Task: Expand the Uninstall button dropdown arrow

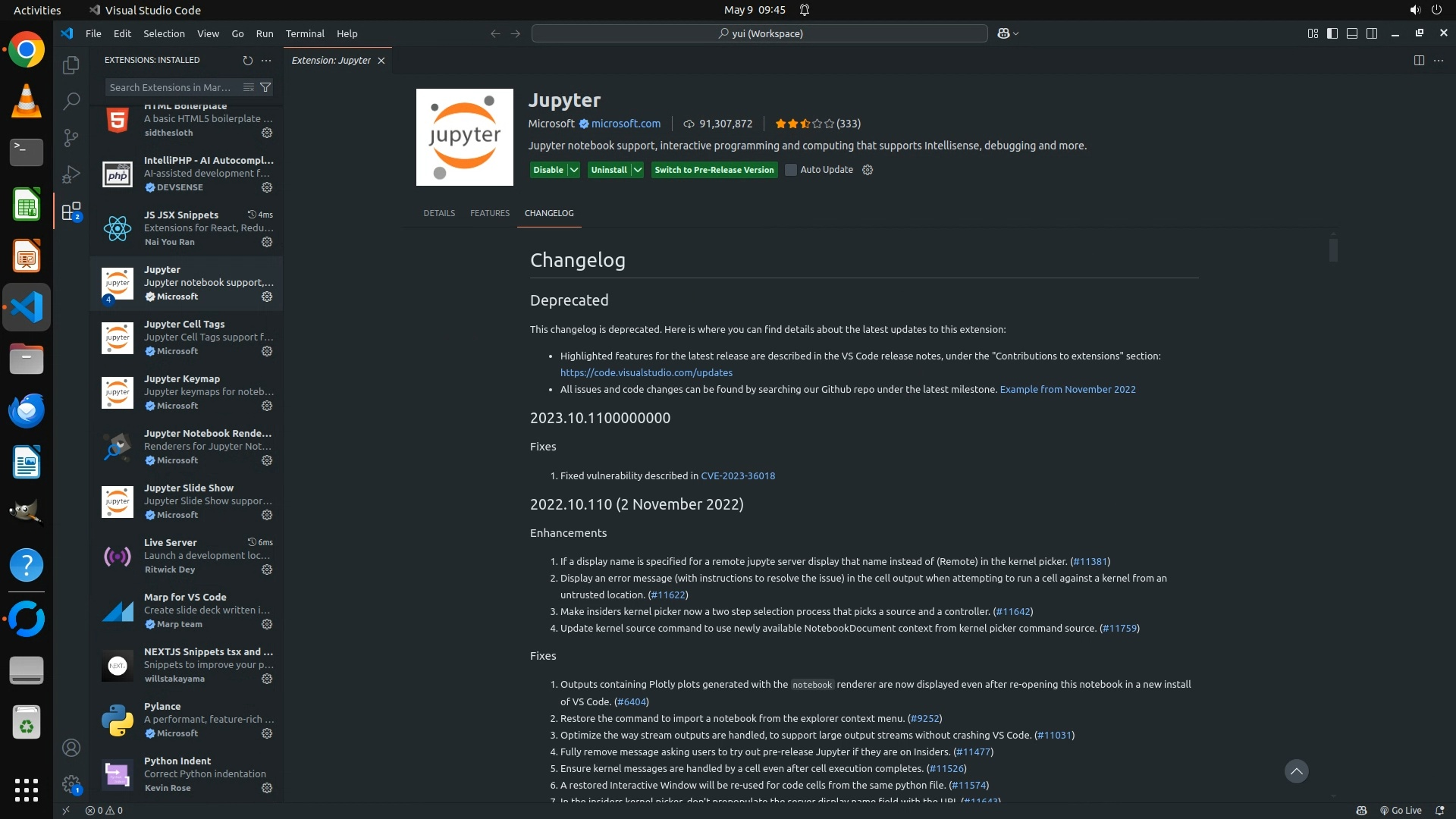Action: (638, 170)
